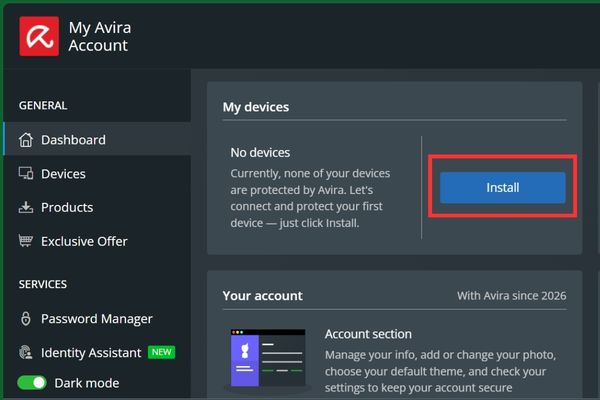Click the My Avira Account title

point(99,36)
